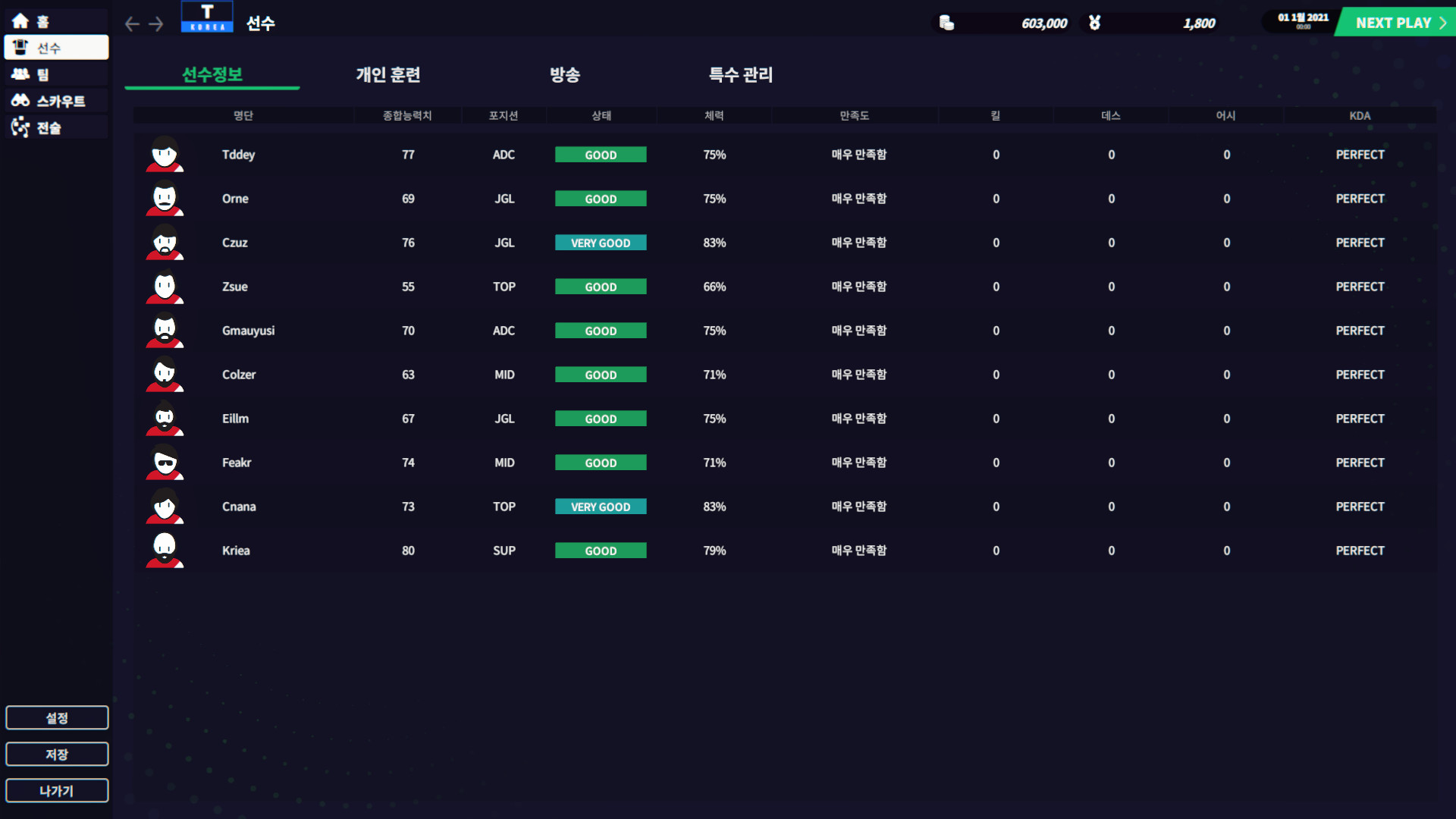Click Czuz's VERY GOOD status bar
This screenshot has width=1456, height=819.
pos(601,243)
